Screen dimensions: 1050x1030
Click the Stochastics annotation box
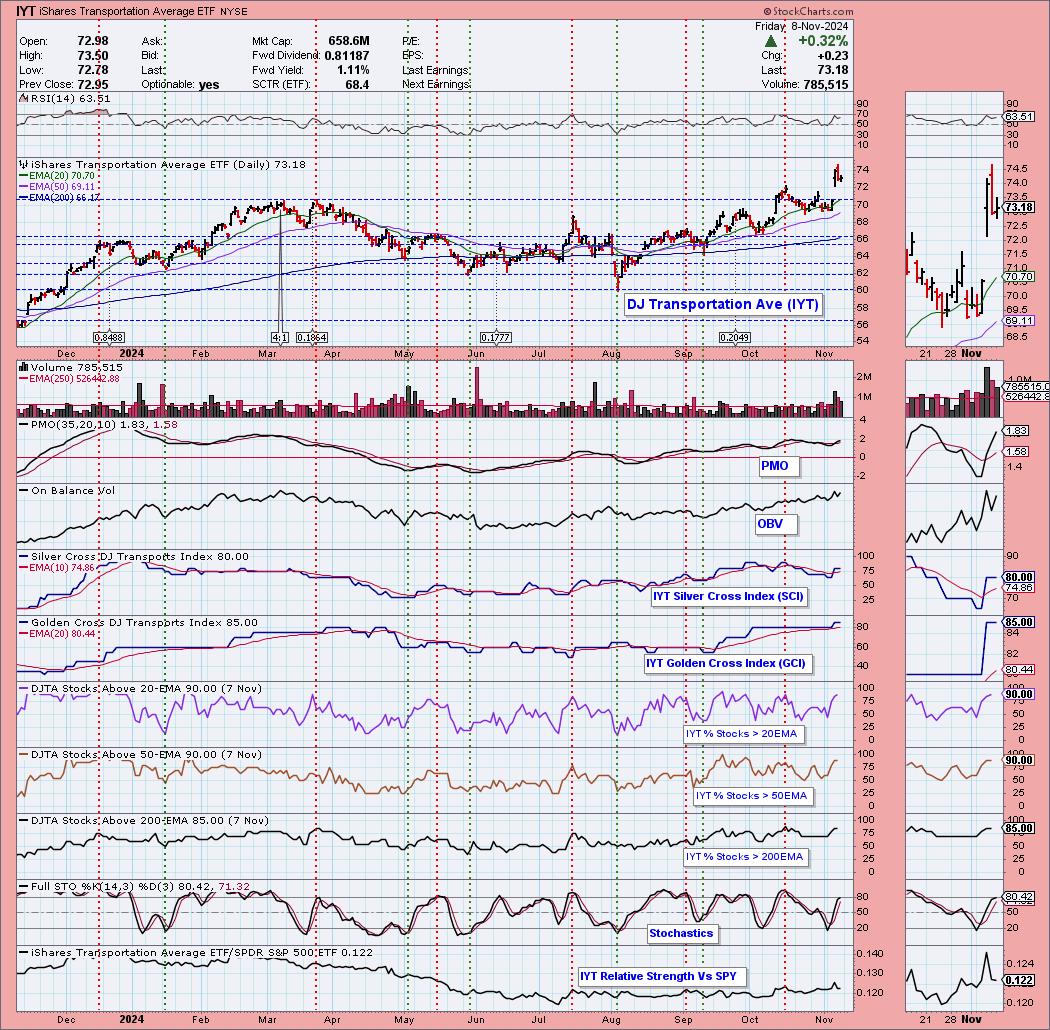click(x=681, y=933)
